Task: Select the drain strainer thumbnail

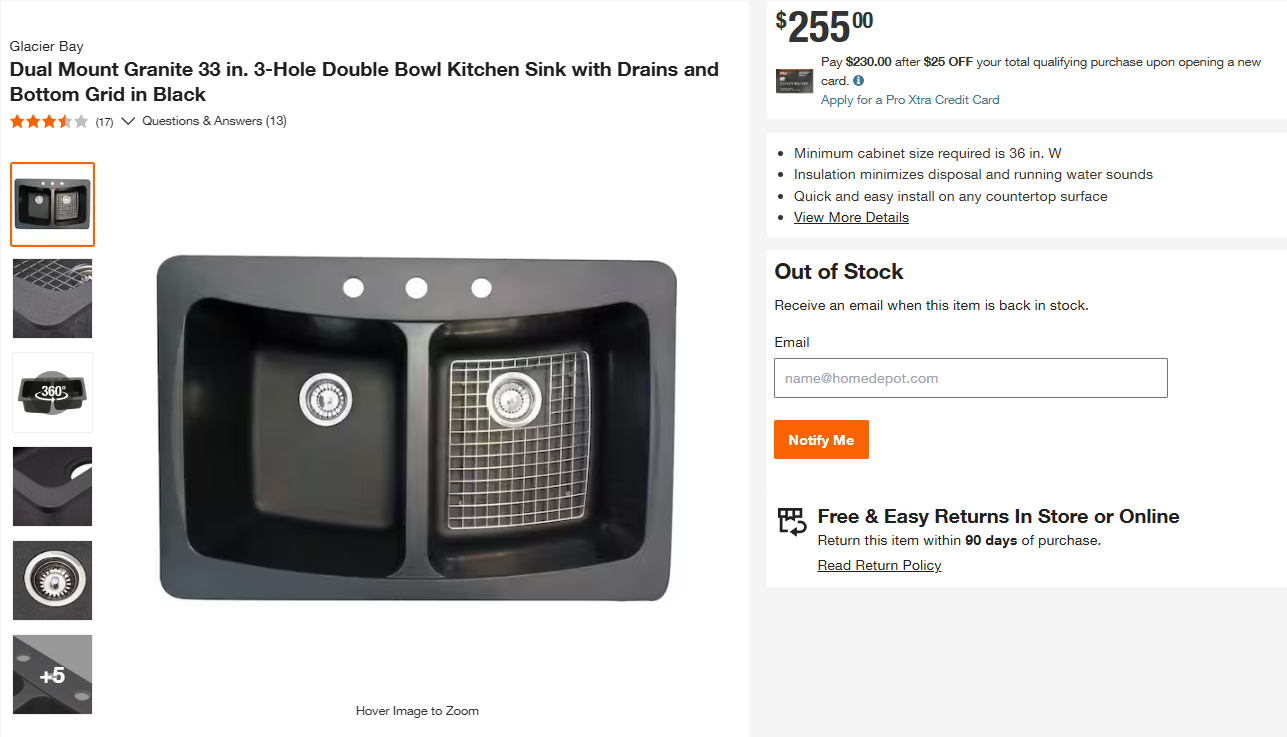Action: (53, 580)
